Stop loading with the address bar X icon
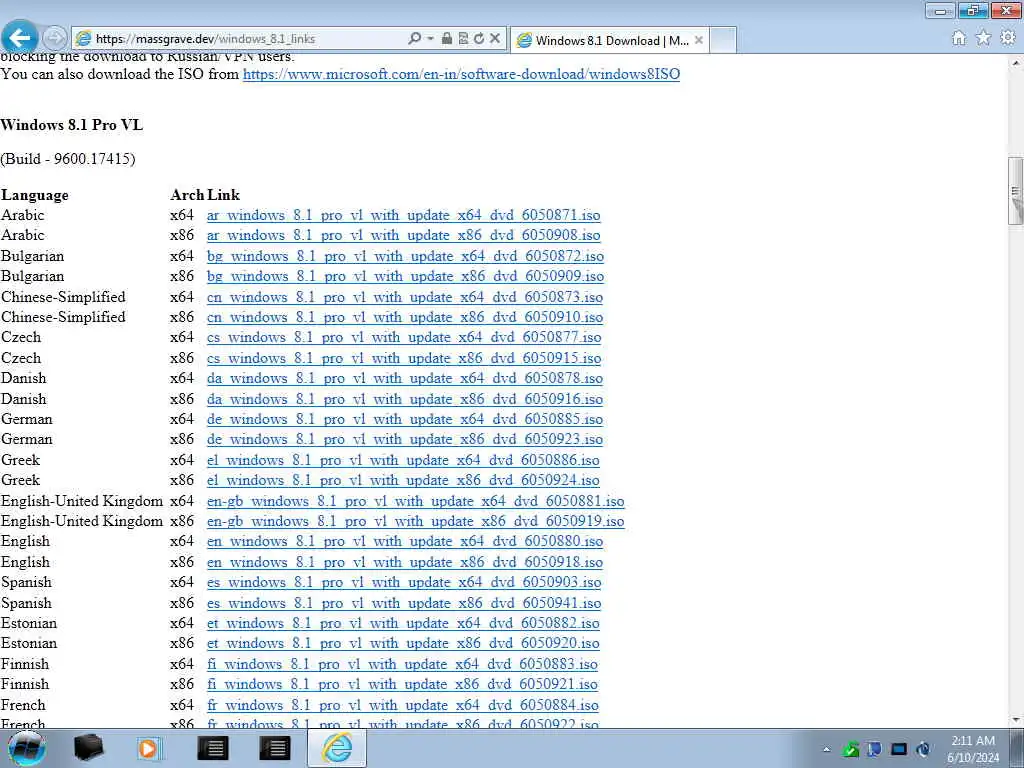Image resolution: width=1024 pixels, height=768 pixels. point(495,39)
